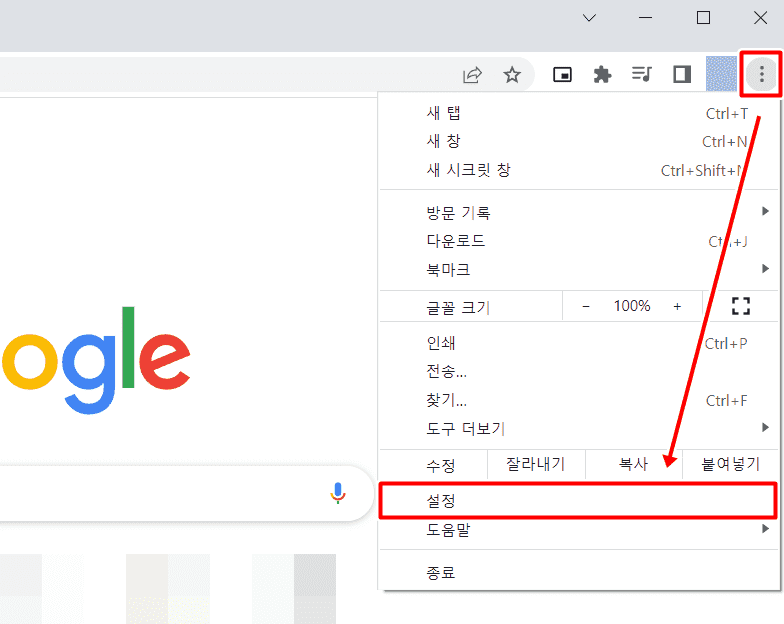
Task: Select 새 탭 menu item
Action: point(579,113)
